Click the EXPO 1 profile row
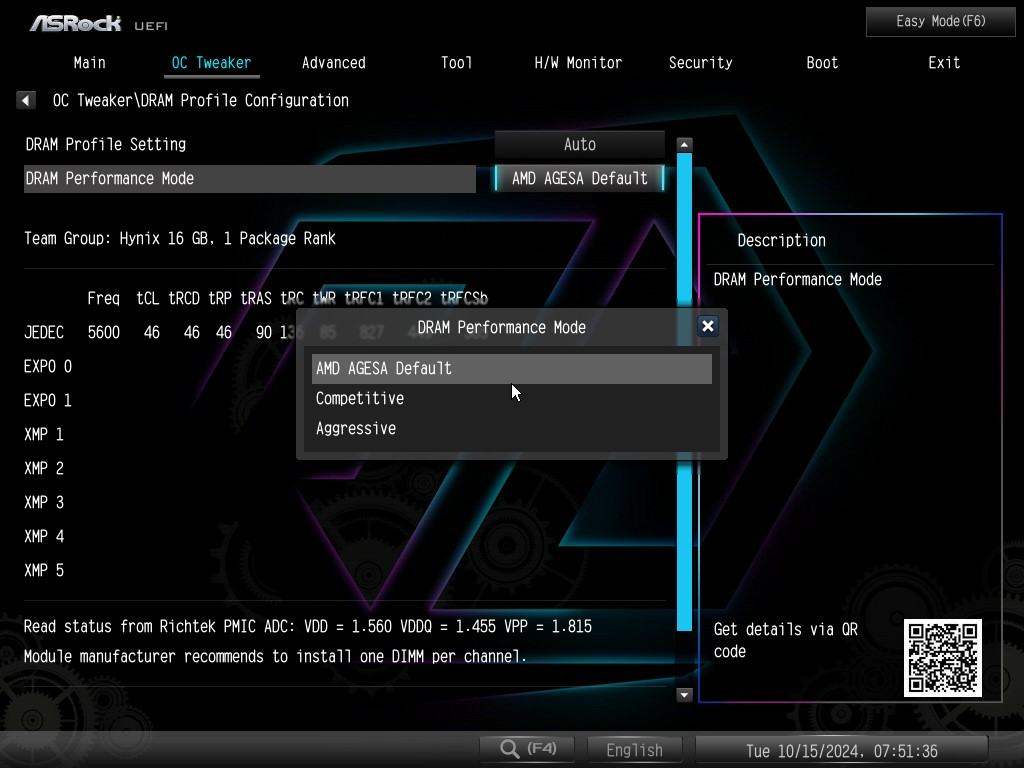The width and height of the screenshot is (1024, 768). 48,400
